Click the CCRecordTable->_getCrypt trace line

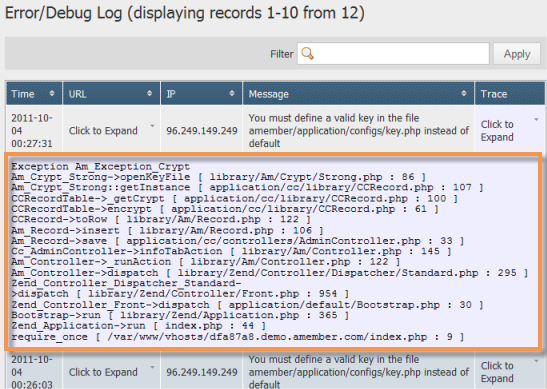pyautogui.click(x=234, y=198)
